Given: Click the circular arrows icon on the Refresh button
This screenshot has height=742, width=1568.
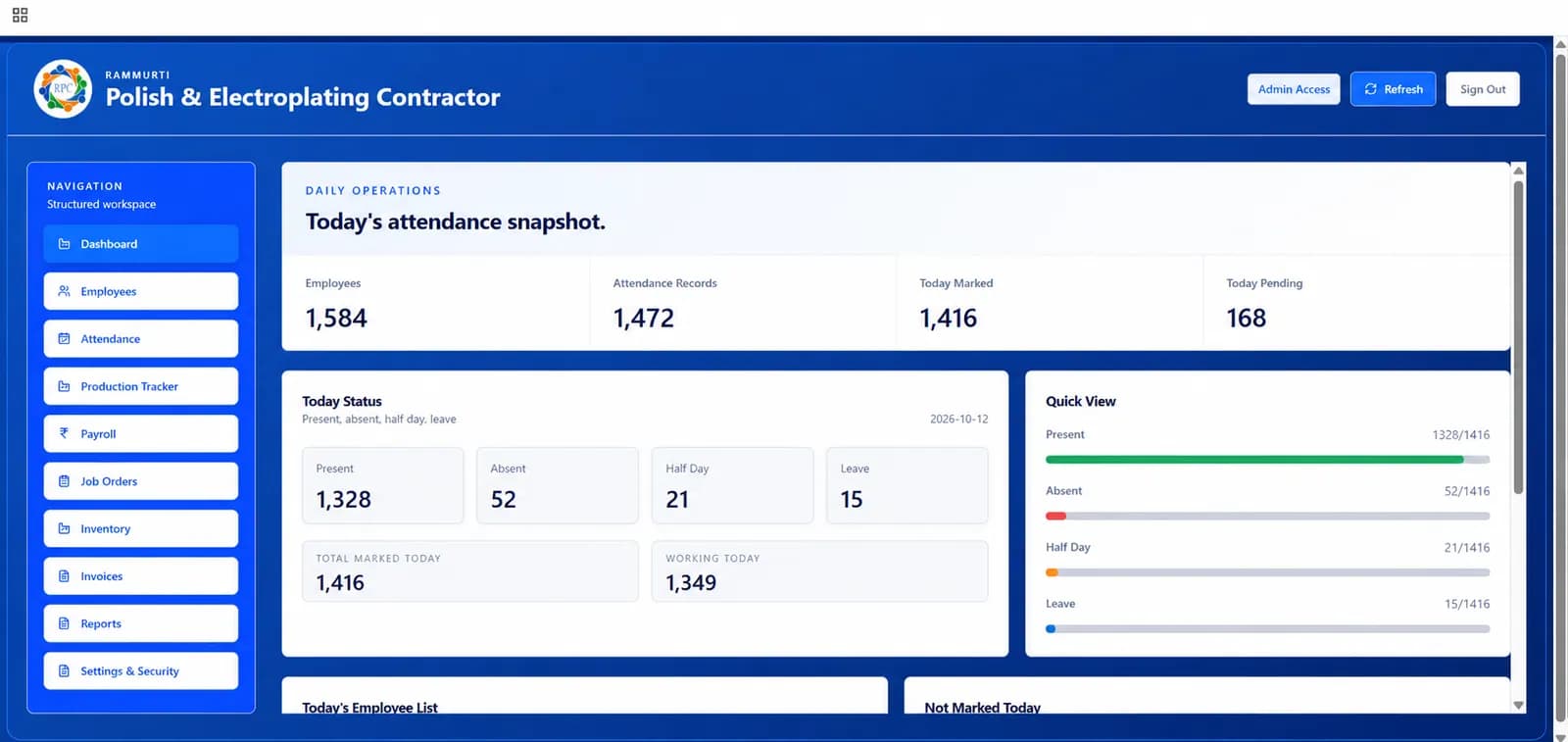Looking at the screenshot, I should pyautogui.click(x=1370, y=89).
